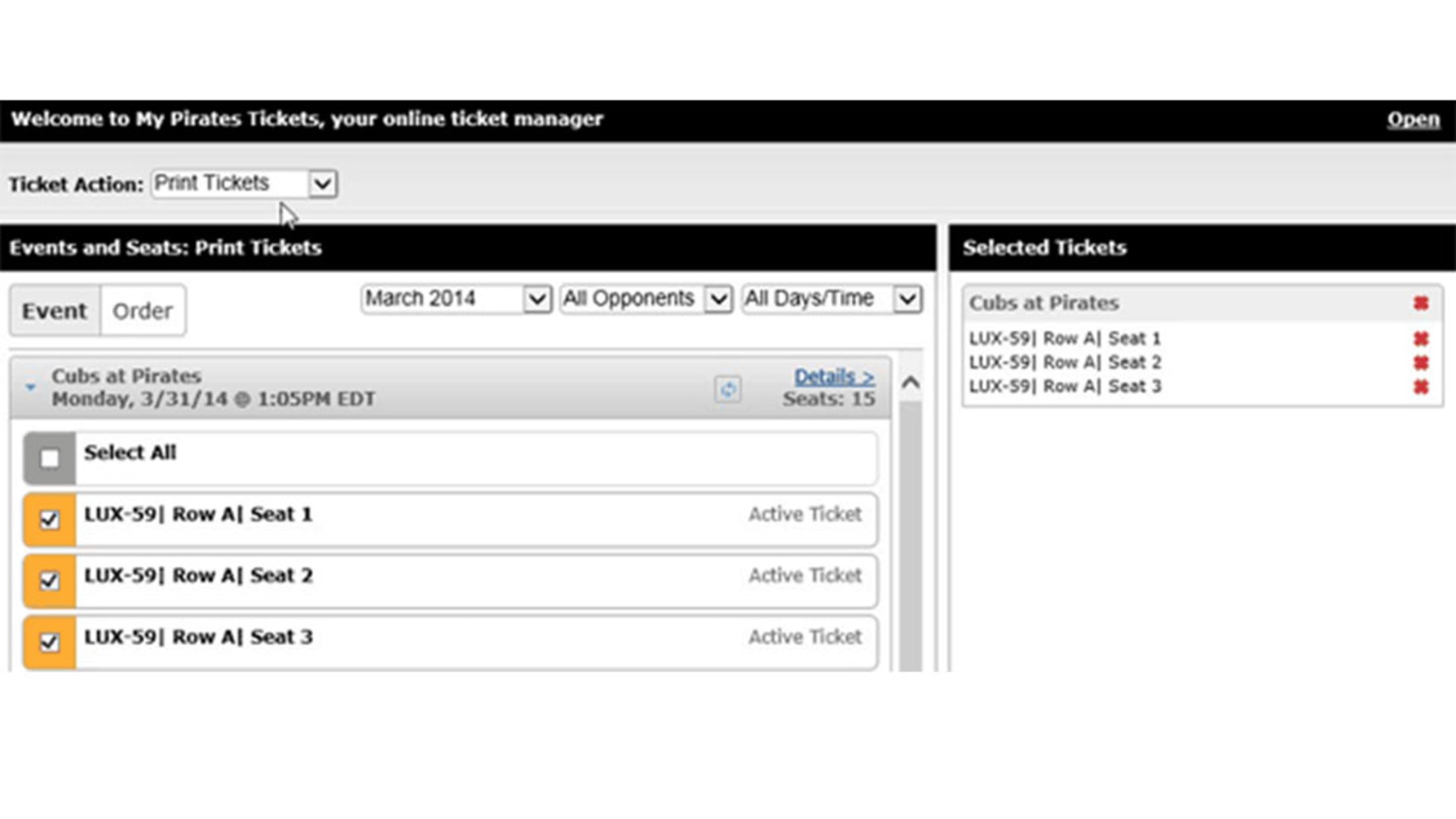Uncheck LUX-59 Row A Seat 1
Screen dimensions: 1456x819
(49, 520)
